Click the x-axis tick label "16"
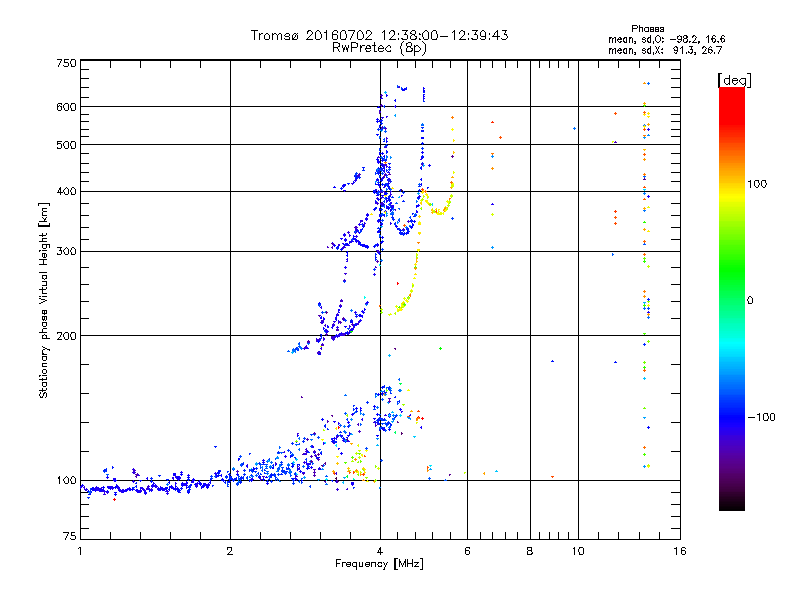Image resolution: width=800 pixels, height=600 pixels. tap(680, 551)
